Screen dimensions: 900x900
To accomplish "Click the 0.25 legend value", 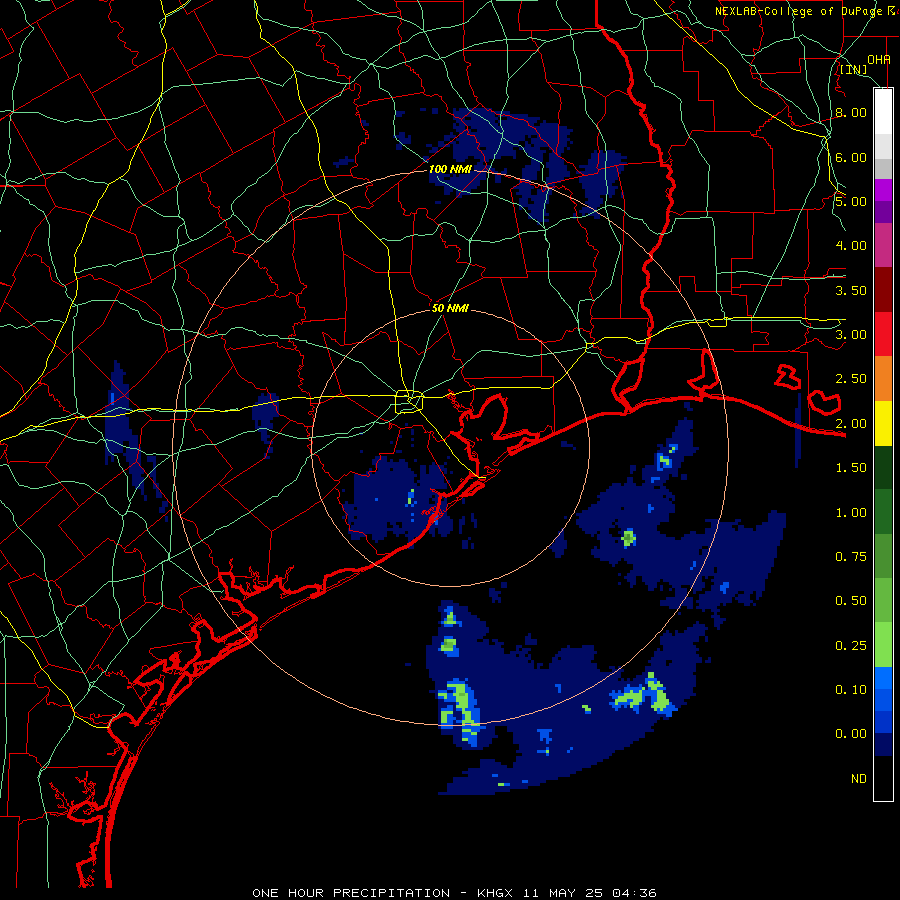I will [x=851, y=646].
